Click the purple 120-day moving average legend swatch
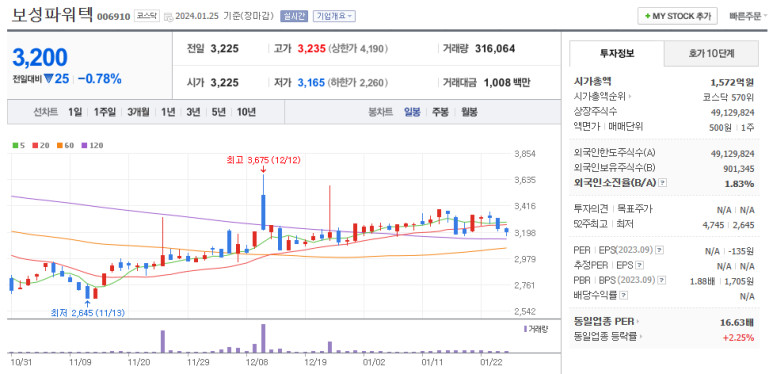Viewport: 773px width, 374px height. click(x=84, y=145)
